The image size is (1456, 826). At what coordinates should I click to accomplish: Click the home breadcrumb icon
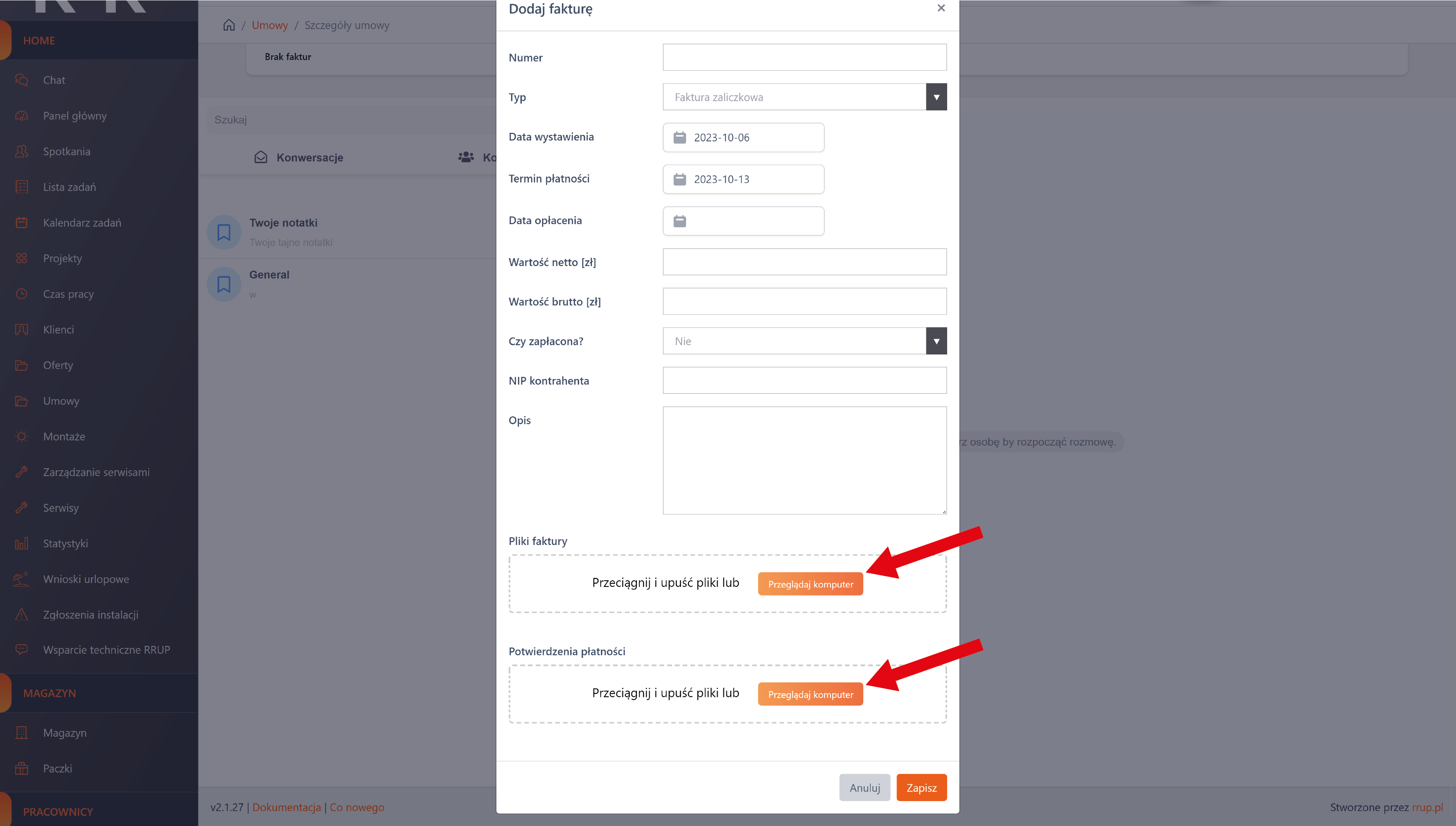pyautogui.click(x=229, y=25)
